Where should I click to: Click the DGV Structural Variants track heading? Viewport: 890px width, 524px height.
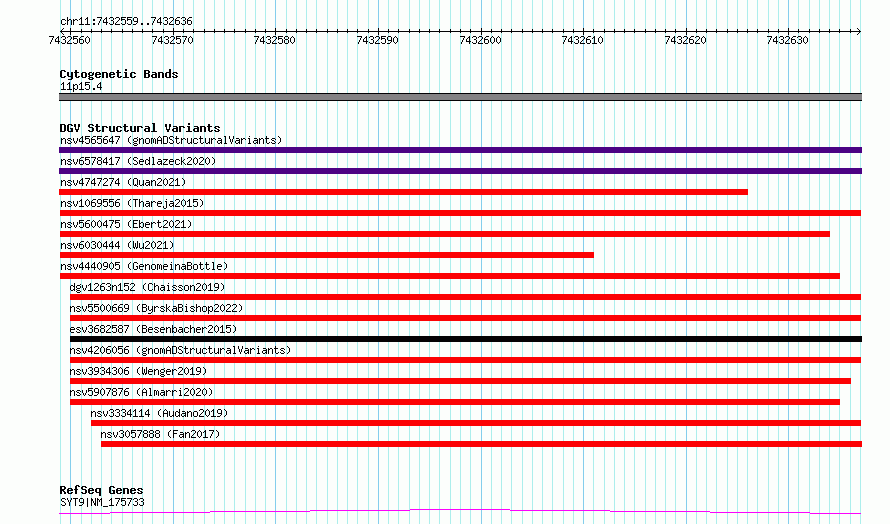click(x=140, y=128)
